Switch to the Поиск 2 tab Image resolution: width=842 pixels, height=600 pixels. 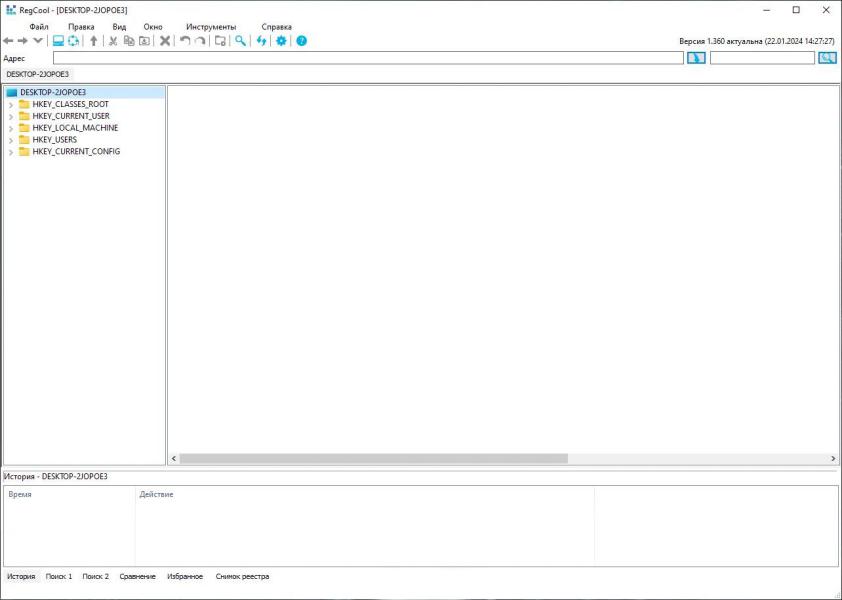96,576
